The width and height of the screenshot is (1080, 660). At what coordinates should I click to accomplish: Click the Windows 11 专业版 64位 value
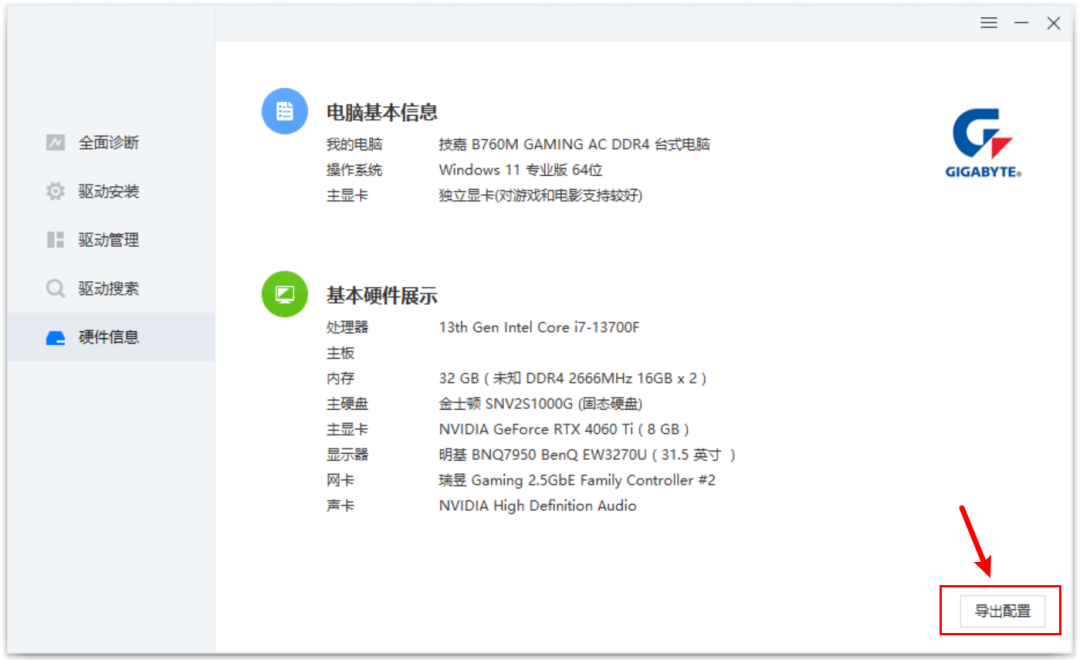(521, 169)
